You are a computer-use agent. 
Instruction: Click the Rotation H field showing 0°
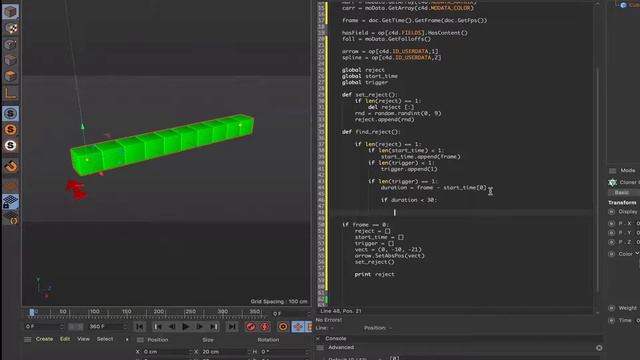pyautogui.click(x=284, y=351)
